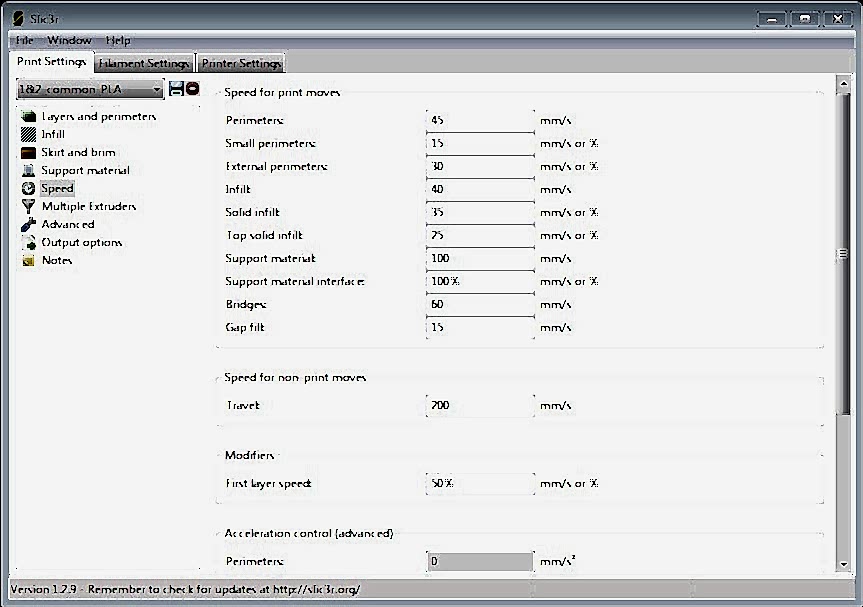Image resolution: width=863 pixels, height=607 pixels.
Task: Open the Notes section
Action: 56,260
